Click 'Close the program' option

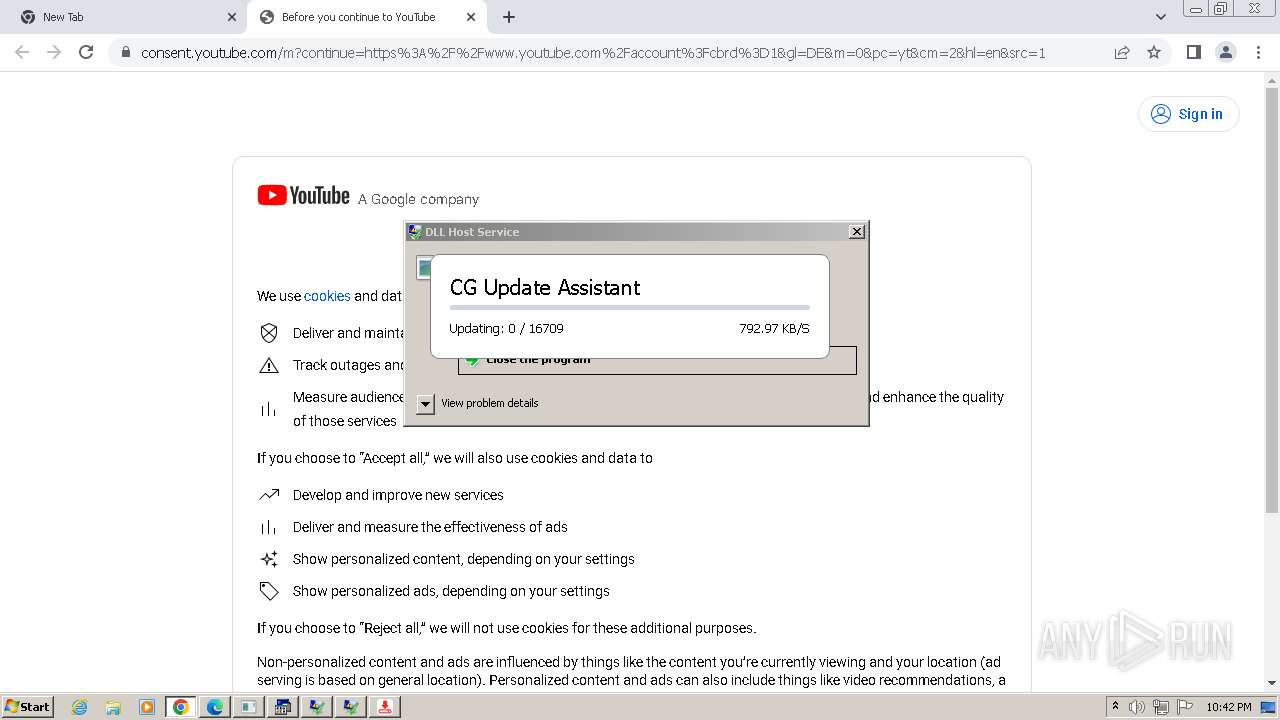(x=657, y=360)
